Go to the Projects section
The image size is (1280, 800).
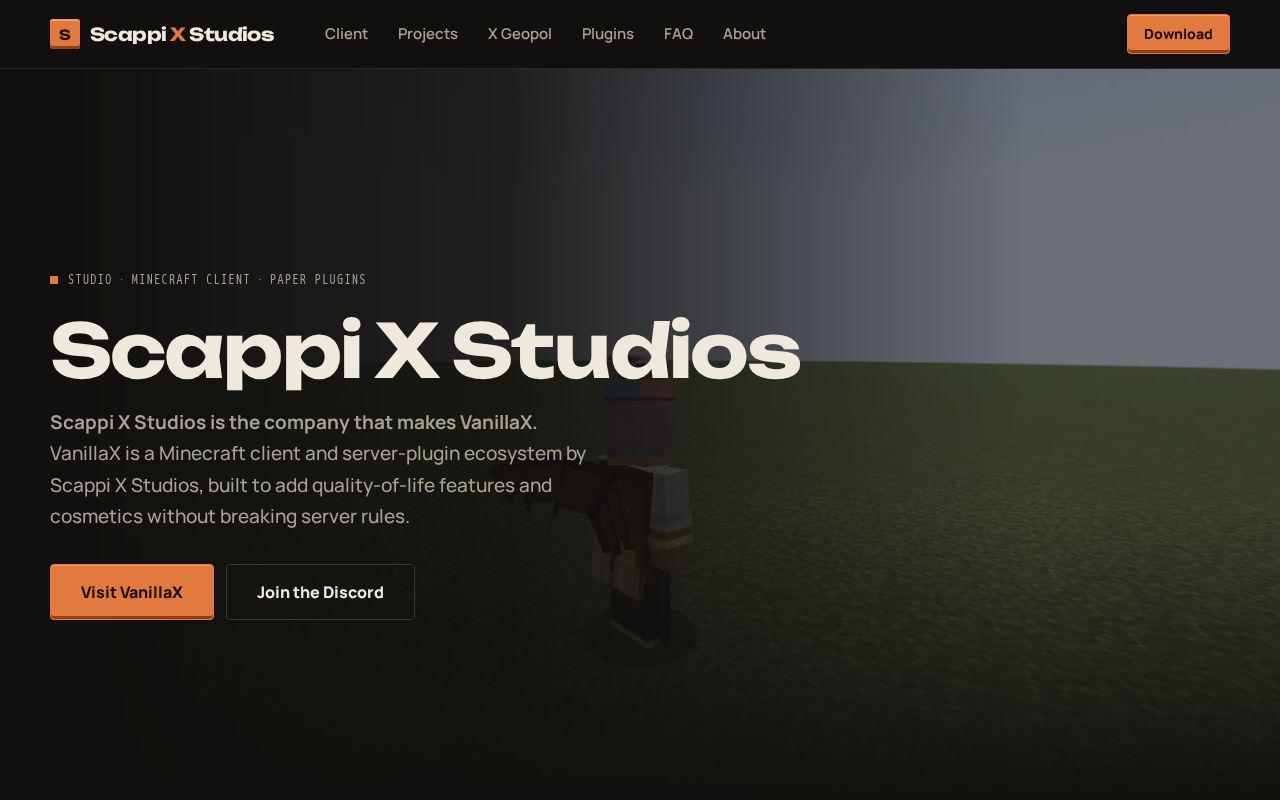[428, 34]
